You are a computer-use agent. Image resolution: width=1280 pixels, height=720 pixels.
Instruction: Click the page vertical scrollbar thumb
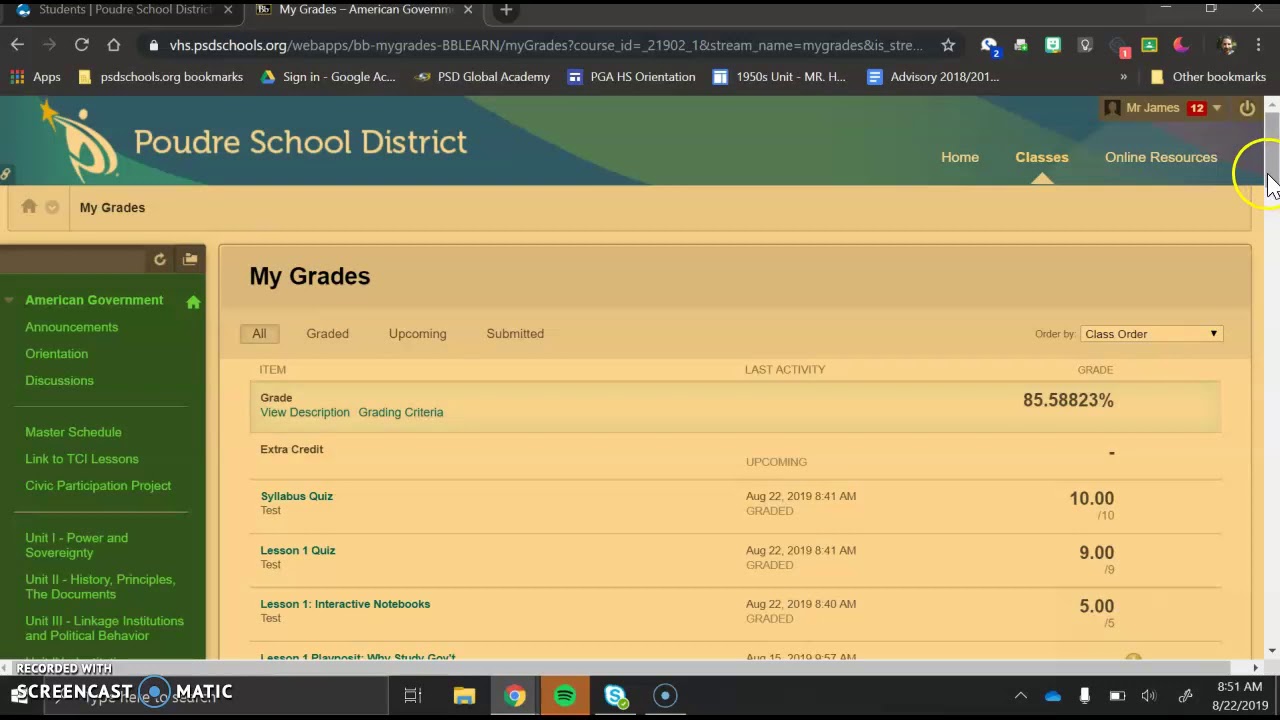pyautogui.click(x=1272, y=150)
